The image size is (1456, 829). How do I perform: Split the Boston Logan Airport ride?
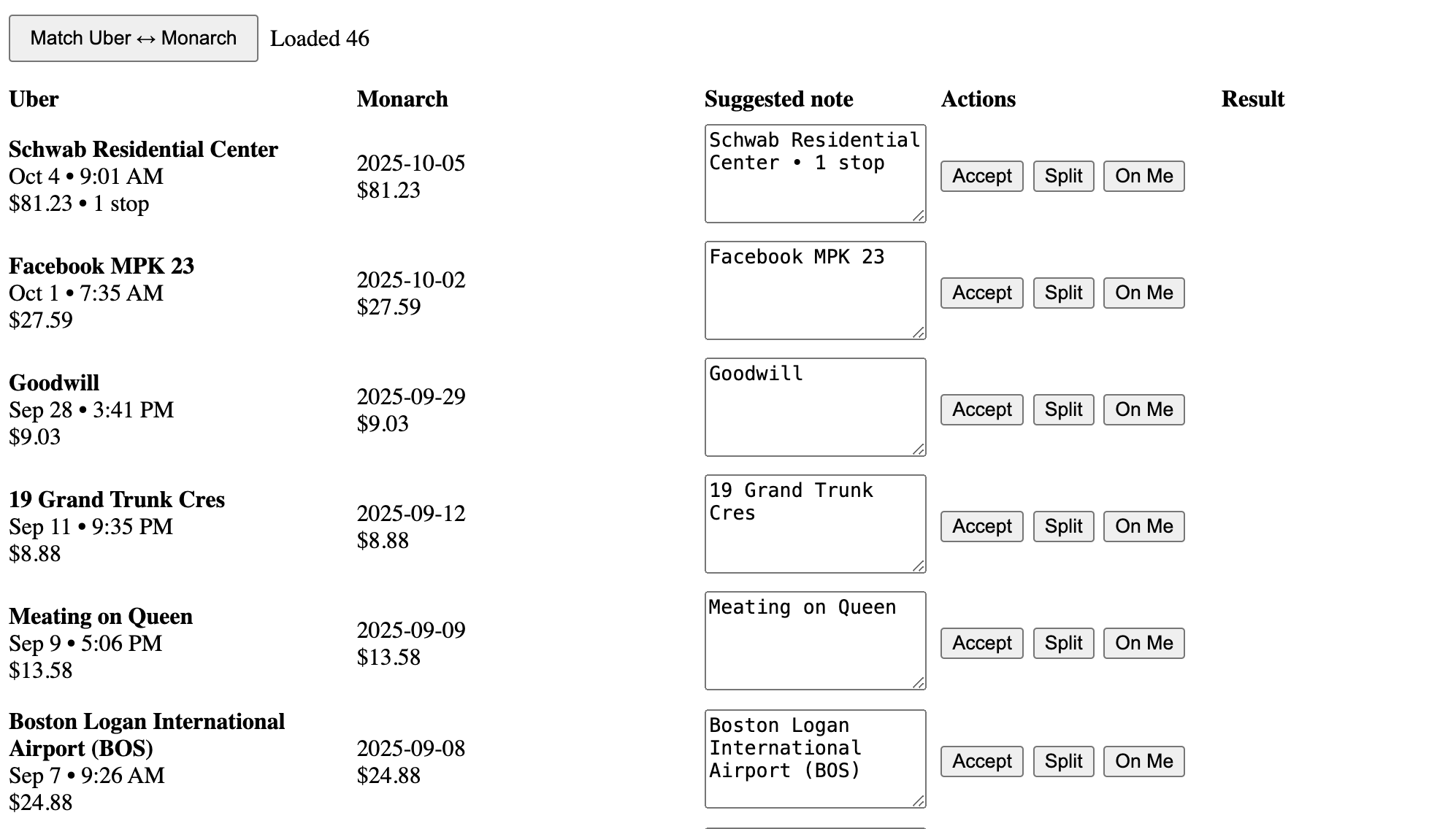pos(1063,762)
